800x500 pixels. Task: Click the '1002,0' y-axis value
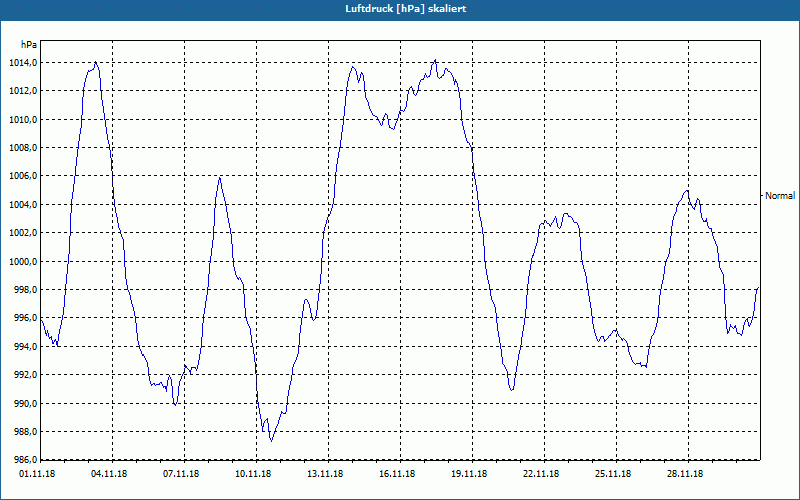tap(22, 233)
